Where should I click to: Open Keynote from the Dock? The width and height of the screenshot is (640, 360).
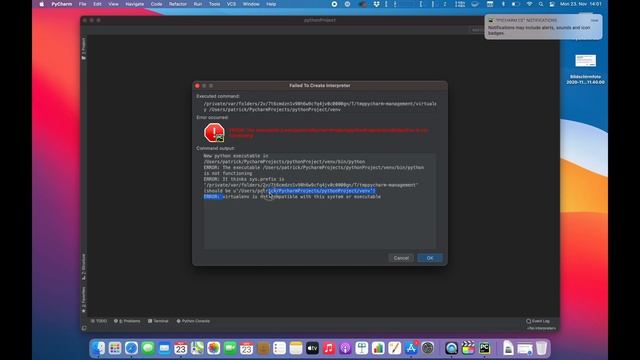tap(362, 348)
